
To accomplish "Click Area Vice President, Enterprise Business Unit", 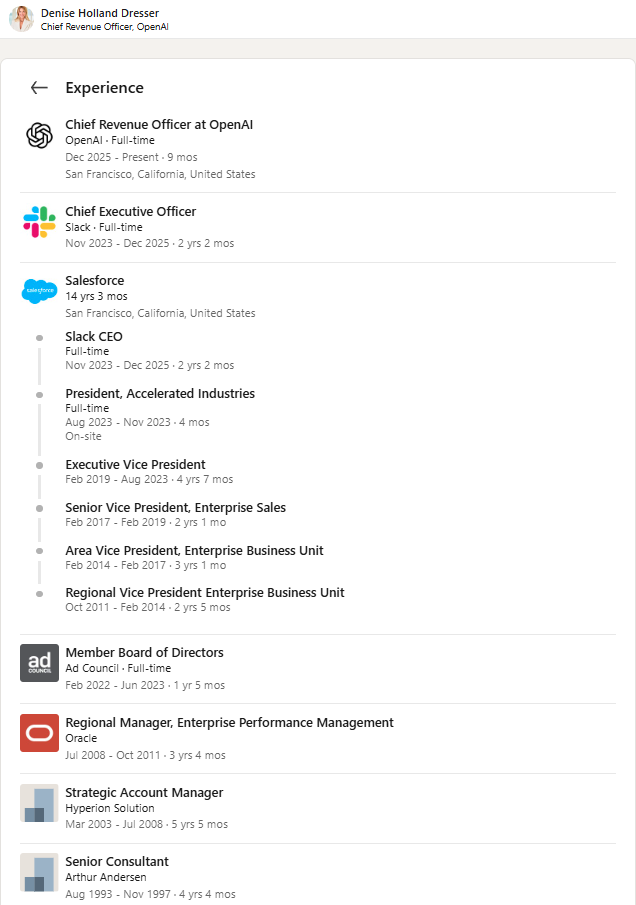I will [194, 551].
